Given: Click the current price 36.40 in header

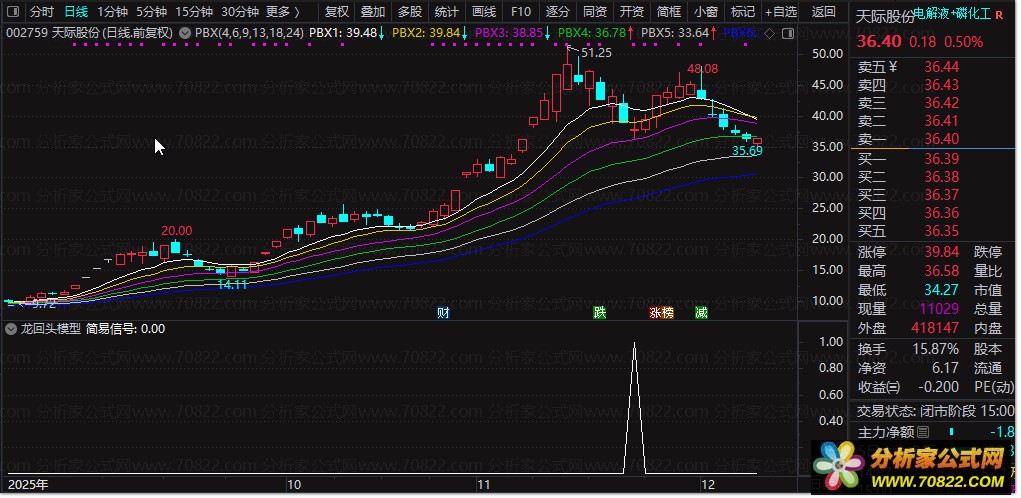Looking at the screenshot, I should click(x=879, y=42).
